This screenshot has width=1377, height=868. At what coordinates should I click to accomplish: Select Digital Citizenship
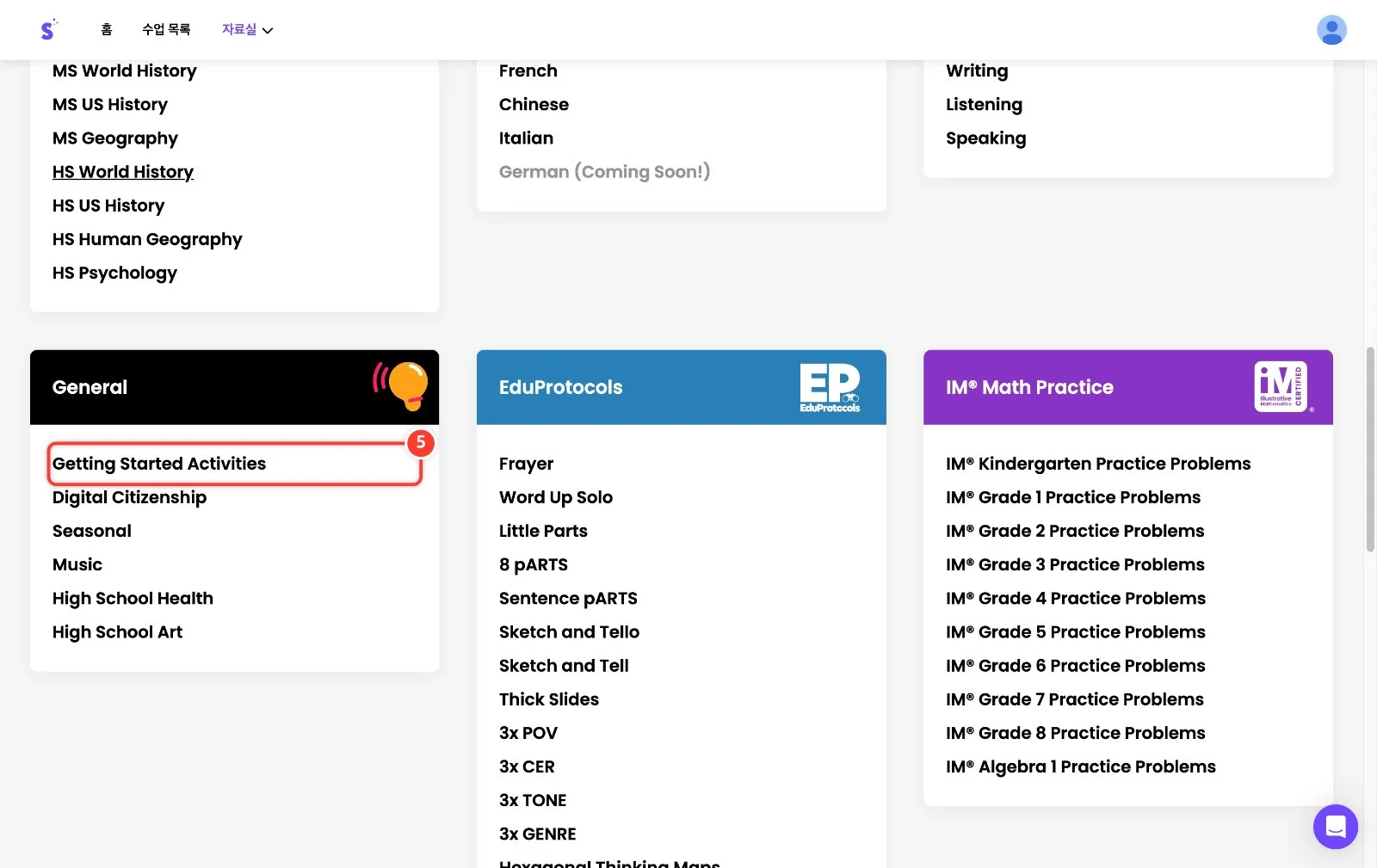[129, 497]
